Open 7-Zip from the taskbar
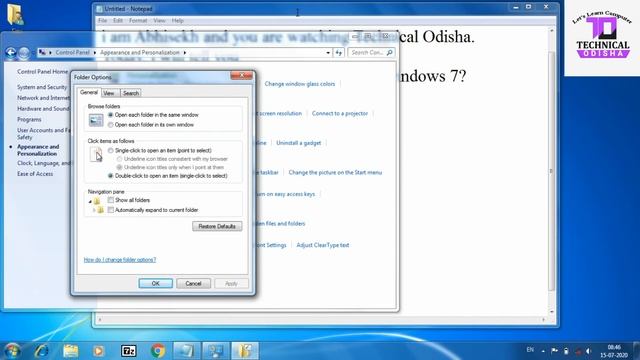The width and height of the screenshot is (640, 360). [129, 351]
